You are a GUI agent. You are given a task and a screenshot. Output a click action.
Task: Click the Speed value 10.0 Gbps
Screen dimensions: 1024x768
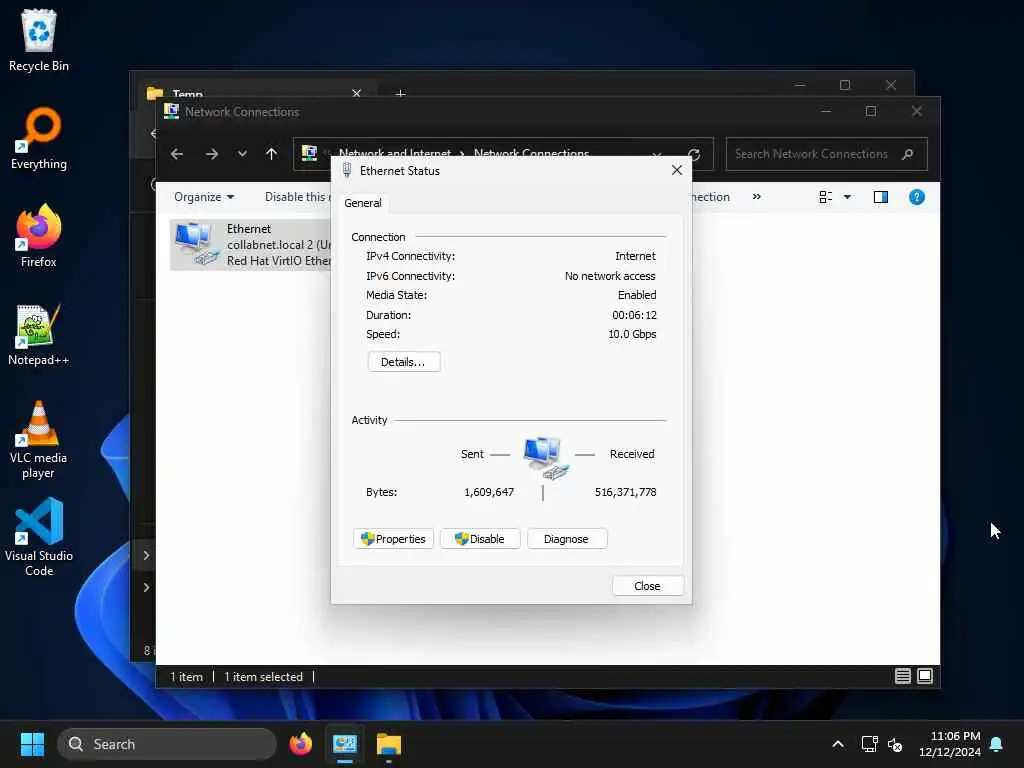tap(632, 334)
